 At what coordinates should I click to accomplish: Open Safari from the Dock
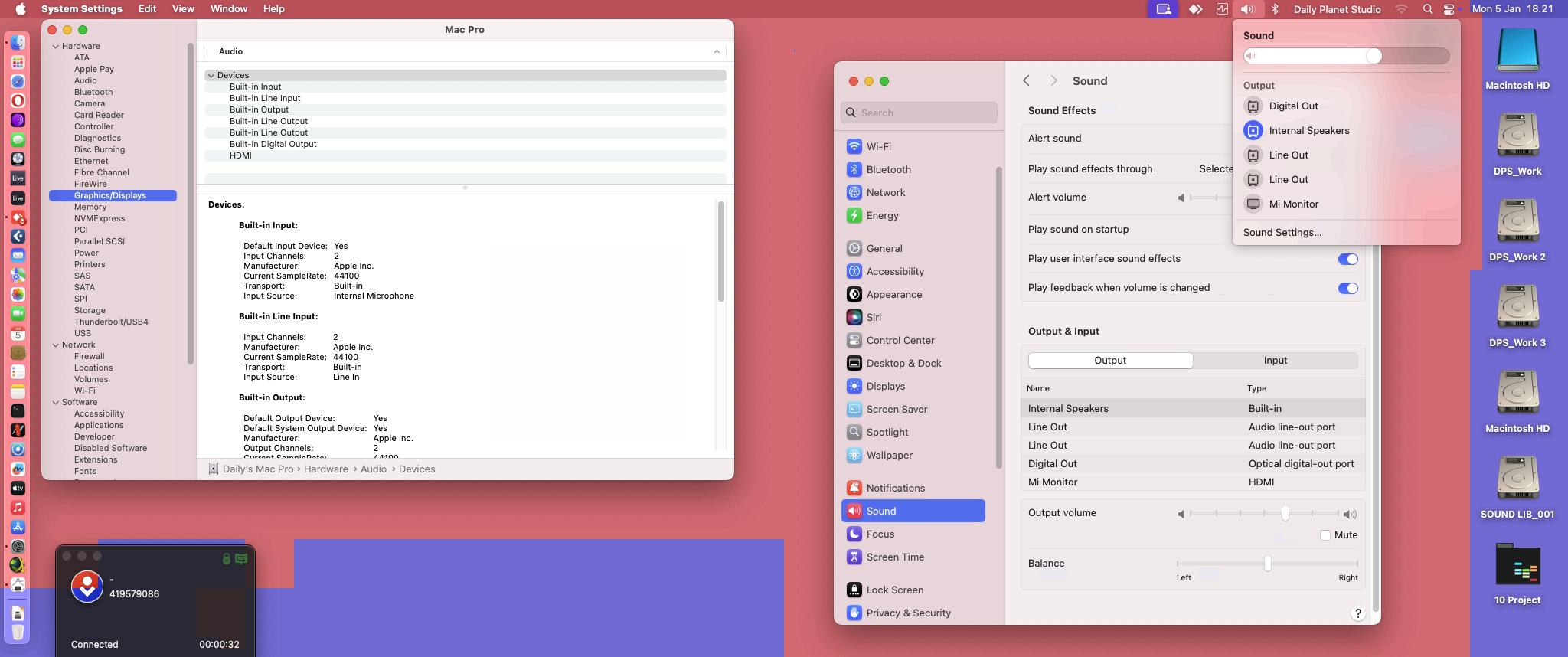pyautogui.click(x=18, y=81)
